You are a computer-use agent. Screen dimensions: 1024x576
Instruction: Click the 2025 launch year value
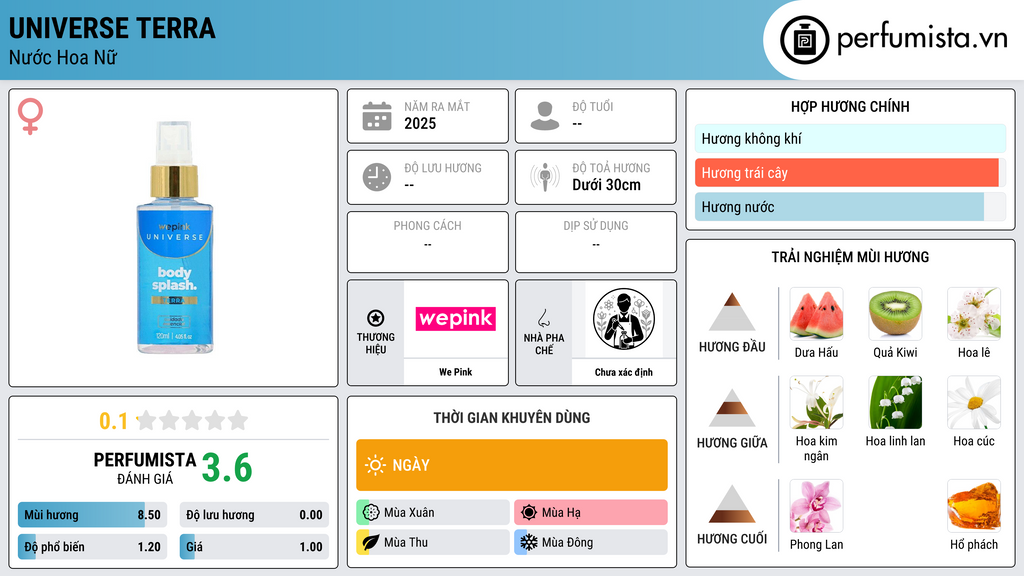pos(420,123)
